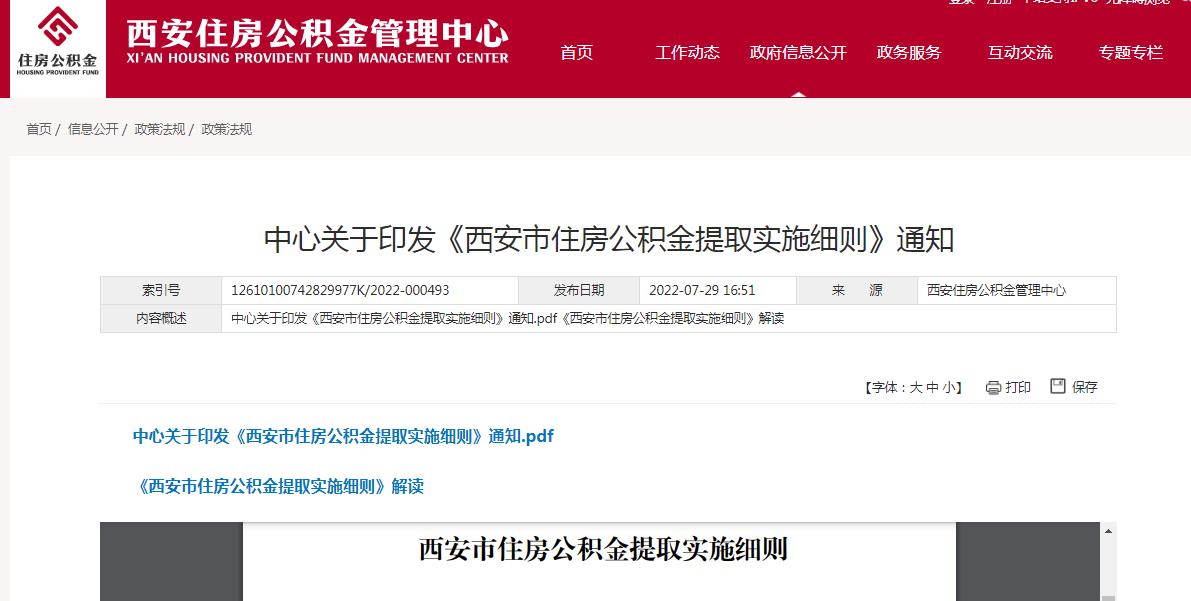Screen dimensions: 1191x601
Task: Download the 通知.pdf attachment link
Action: coord(343,436)
